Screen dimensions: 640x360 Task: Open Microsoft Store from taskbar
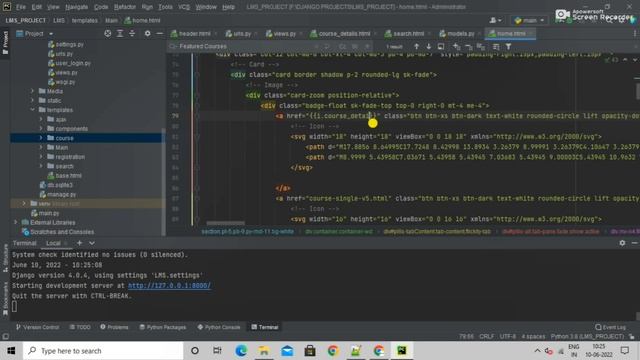pos(310,351)
